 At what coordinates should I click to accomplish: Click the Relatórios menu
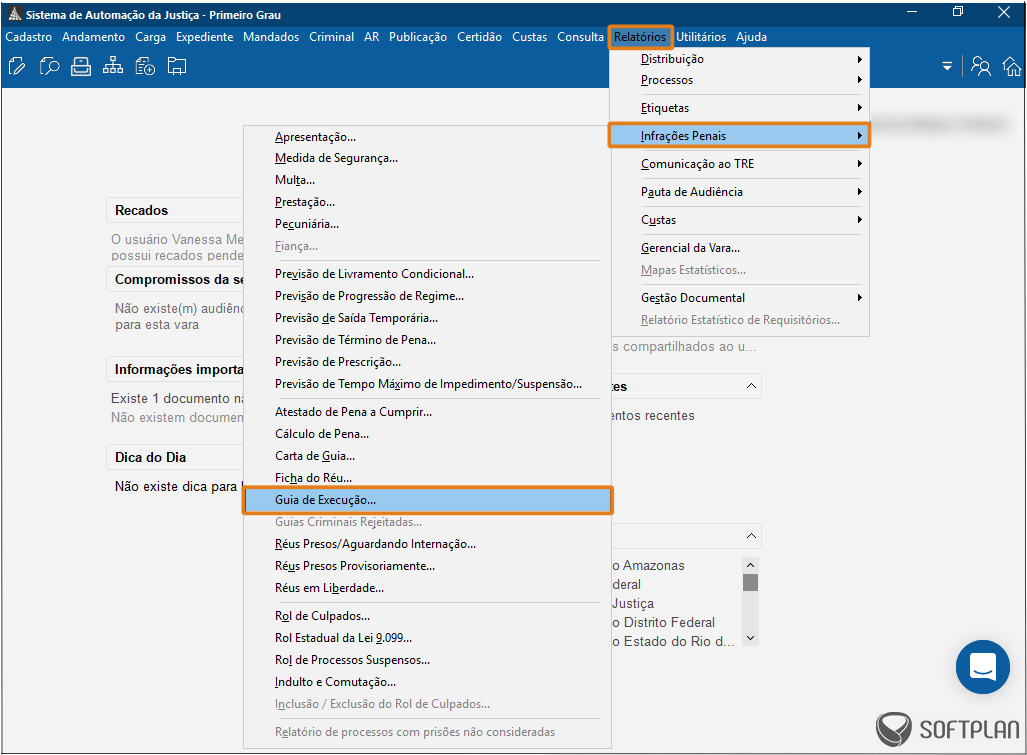click(x=640, y=37)
